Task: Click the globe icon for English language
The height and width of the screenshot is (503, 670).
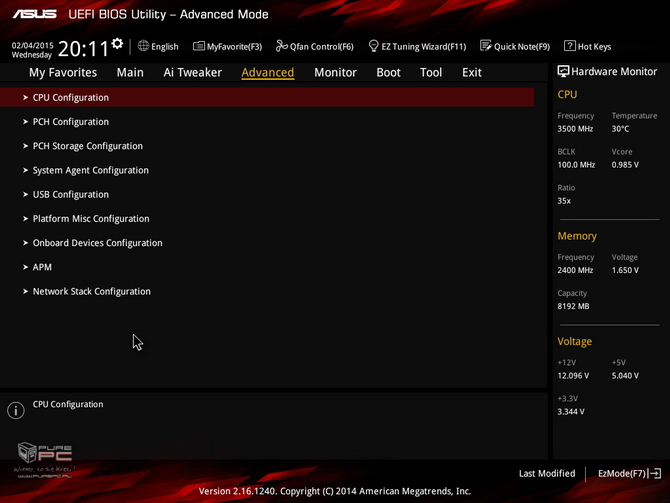Action: 144,46
